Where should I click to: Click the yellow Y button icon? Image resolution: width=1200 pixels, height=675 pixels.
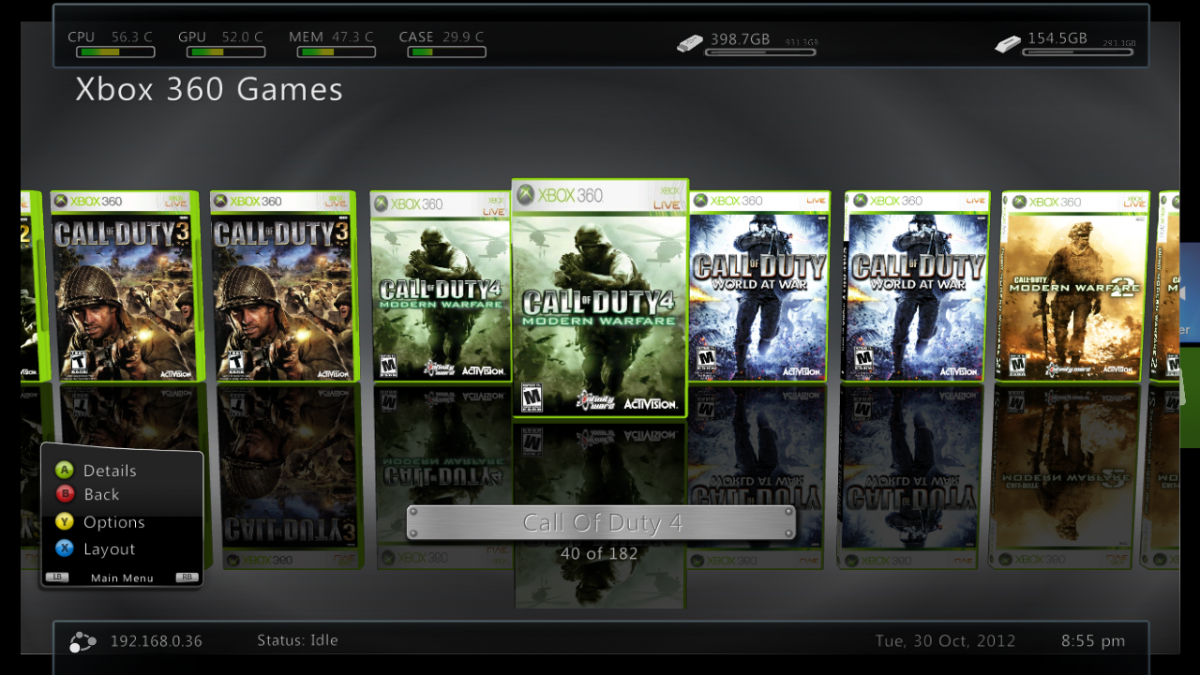coord(64,522)
